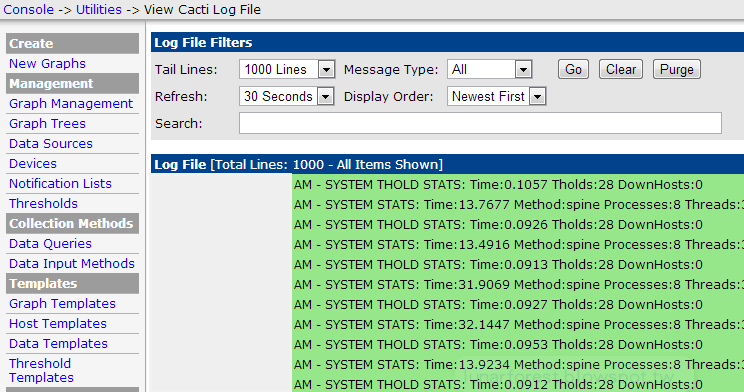Open the Utilities breadcrumb link
The width and height of the screenshot is (744, 392).
[99, 9]
